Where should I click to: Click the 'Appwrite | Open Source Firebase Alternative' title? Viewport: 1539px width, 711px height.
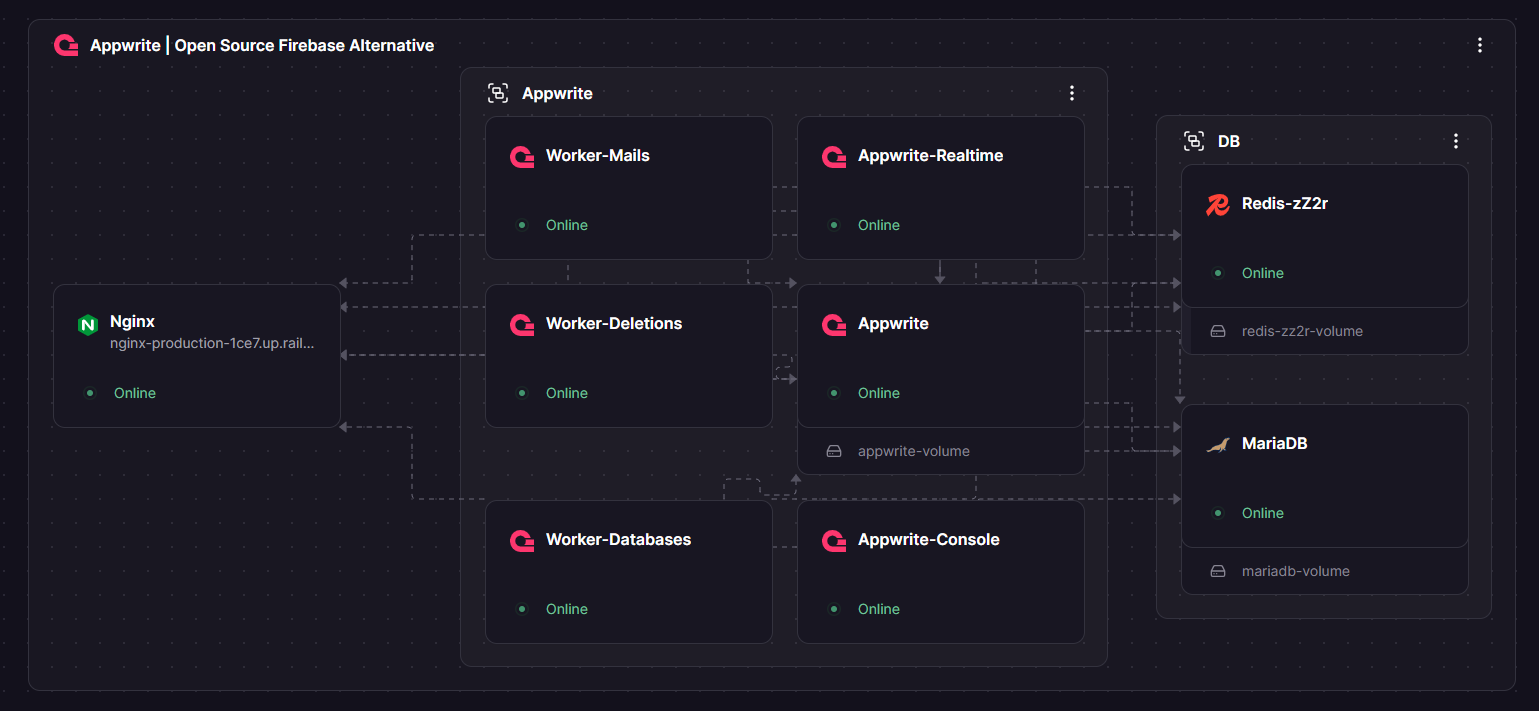coord(262,45)
